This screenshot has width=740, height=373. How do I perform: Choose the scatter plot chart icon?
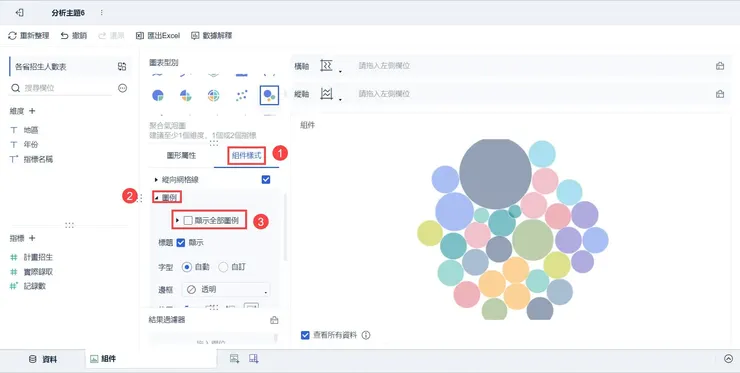(x=242, y=95)
